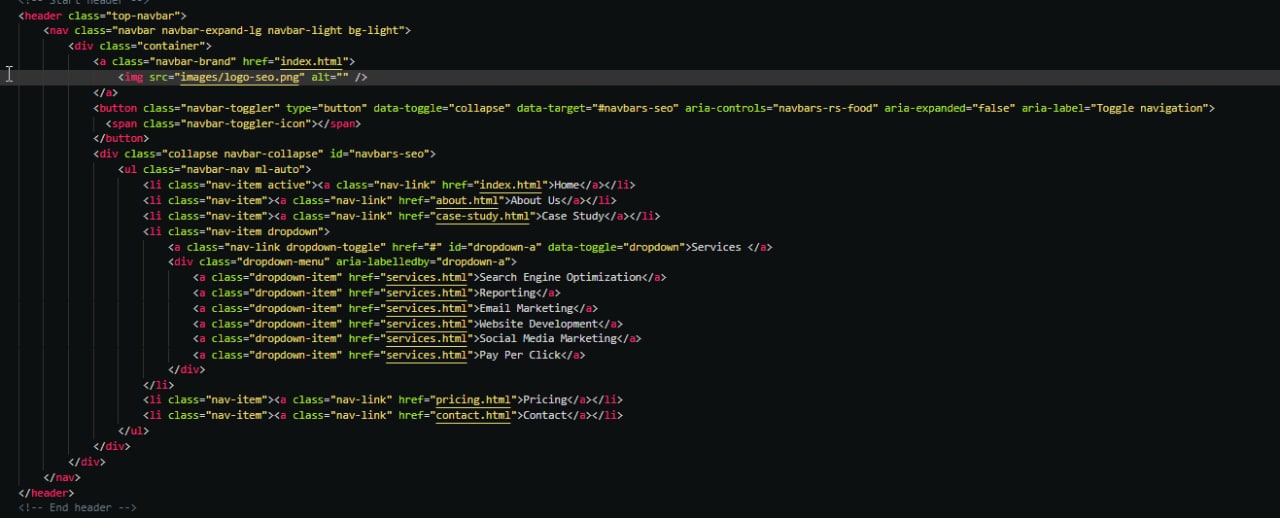Viewport: 1280px width, 518px height.
Task: Click the Pay Per Click anchor text
Action: click(x=520, y=355)
